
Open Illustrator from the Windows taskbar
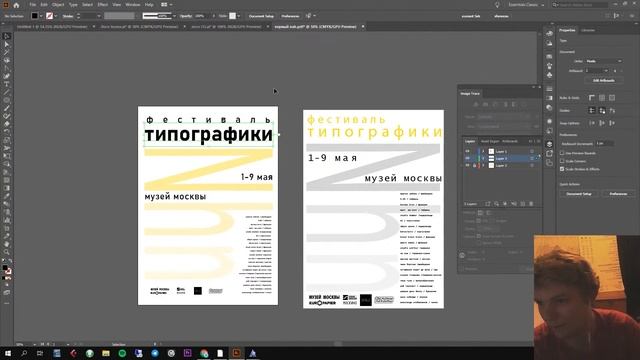coord(236,353)
